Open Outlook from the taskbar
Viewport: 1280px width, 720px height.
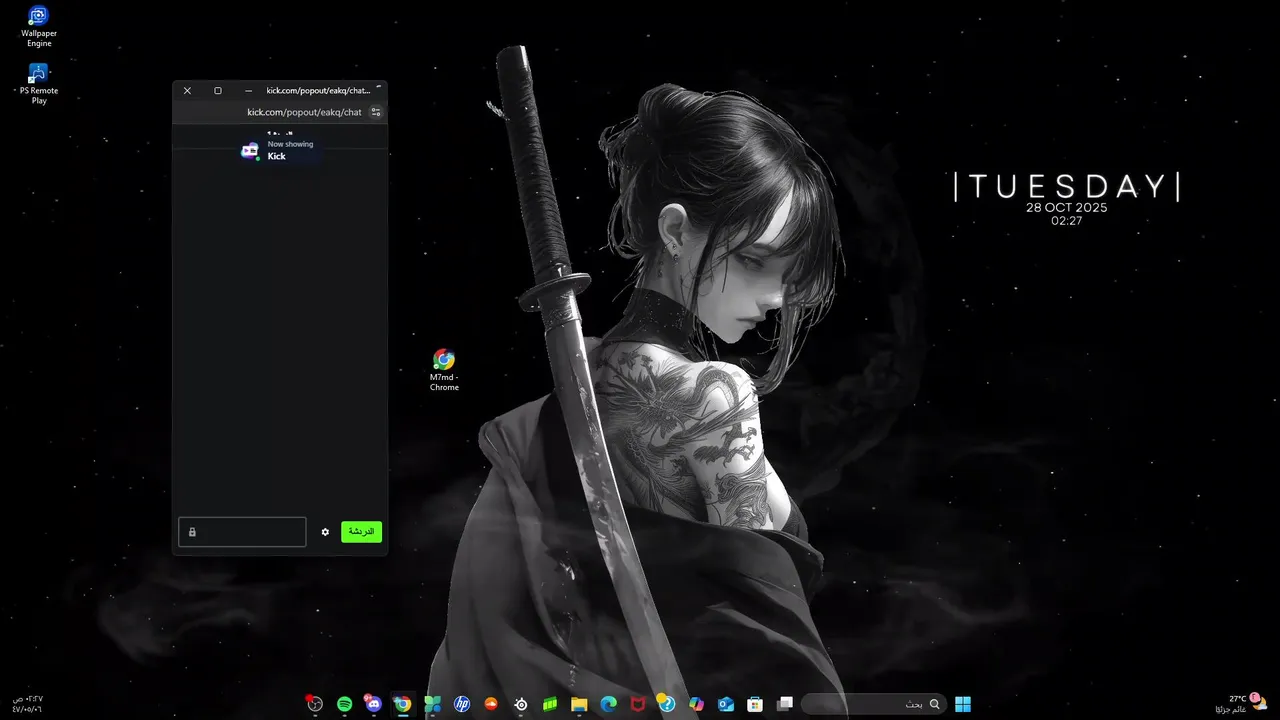tap(726, 704)
